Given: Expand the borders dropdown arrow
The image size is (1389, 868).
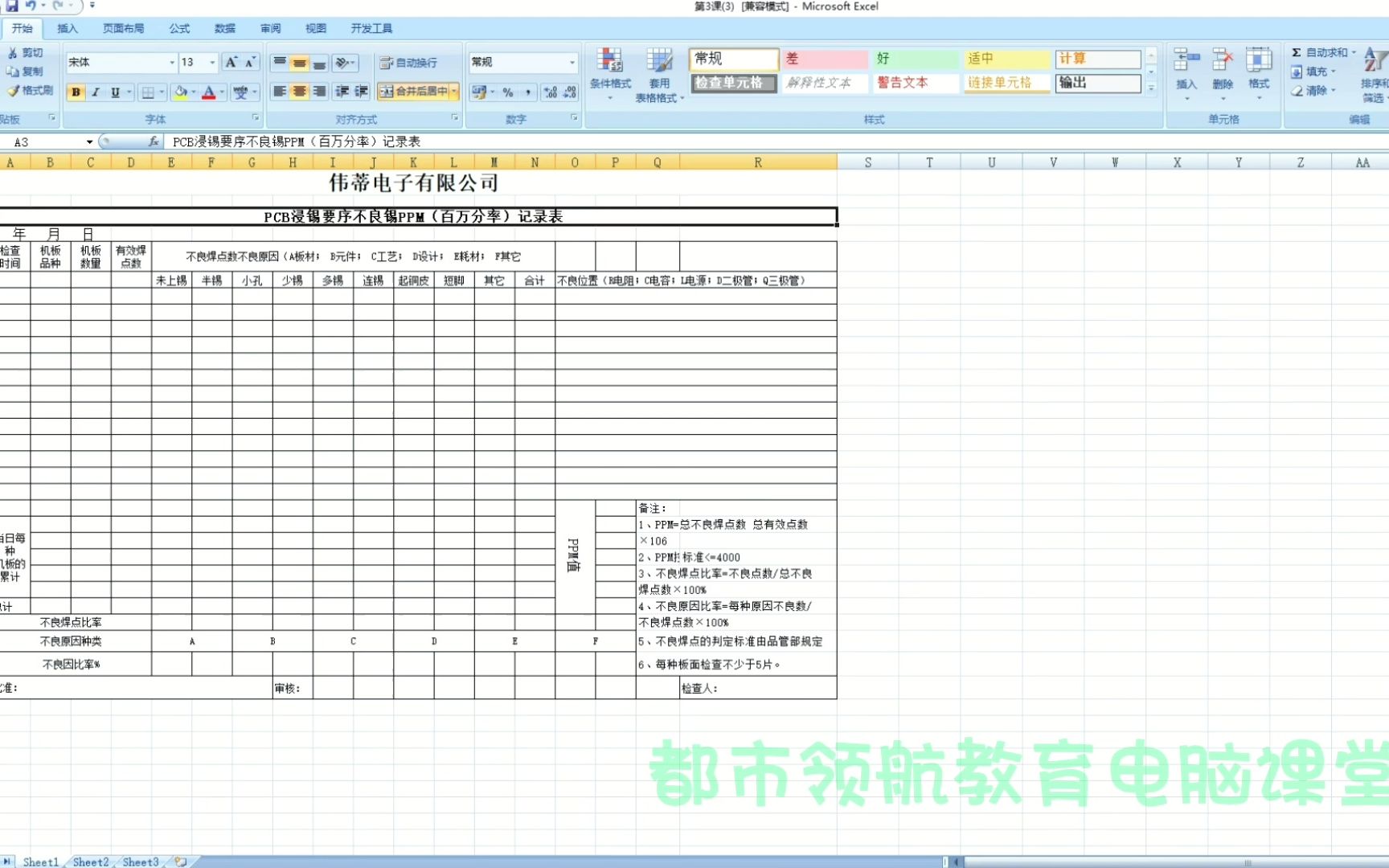Looking at the screenshot, I should [162, 92].
